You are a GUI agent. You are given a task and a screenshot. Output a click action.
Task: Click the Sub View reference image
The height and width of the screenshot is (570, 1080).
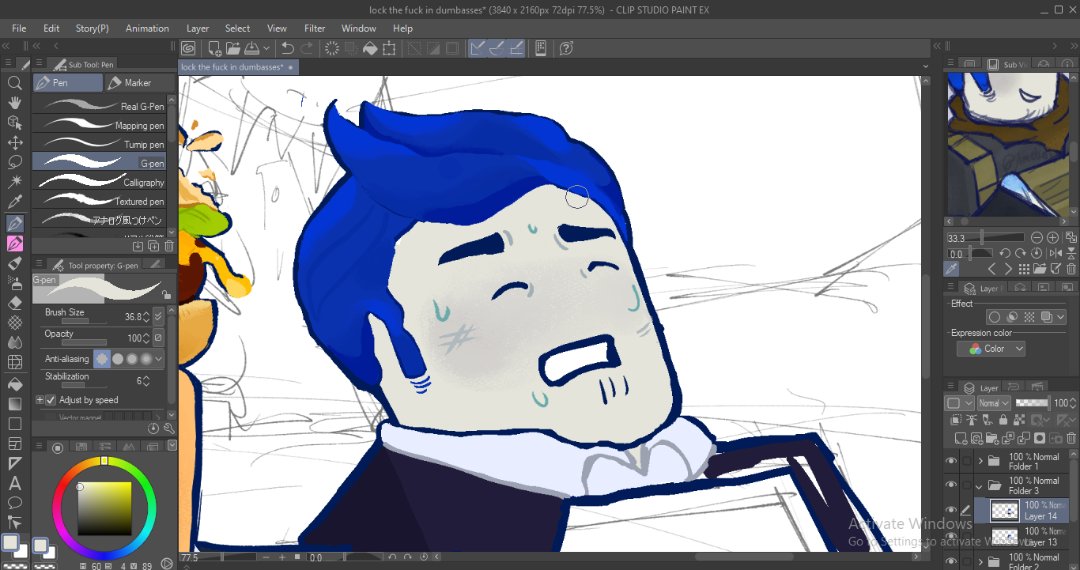pos(1008,145)
